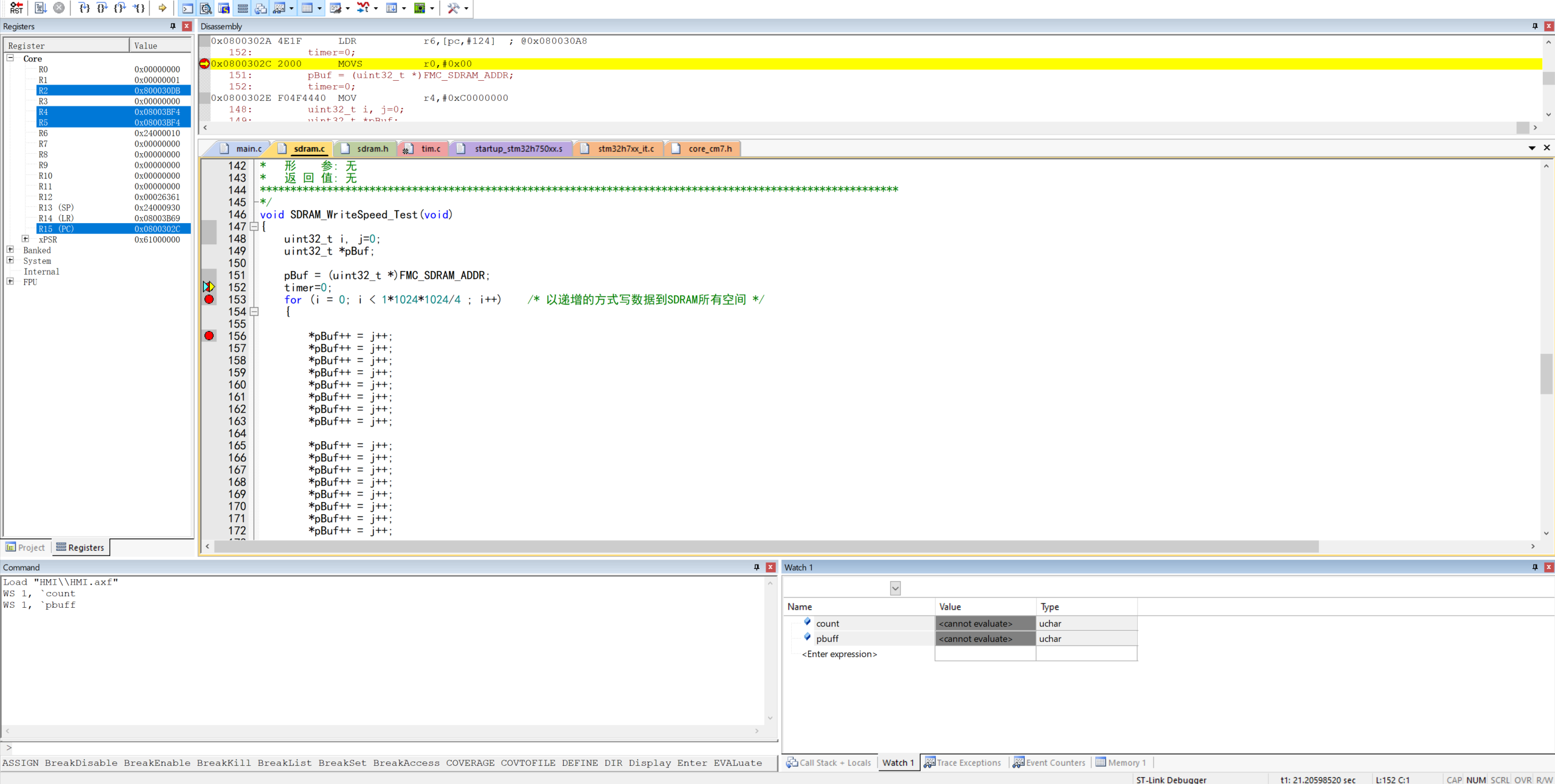Open the editor tab list dropdown arrow
1555x784 pixels.
1532,148
